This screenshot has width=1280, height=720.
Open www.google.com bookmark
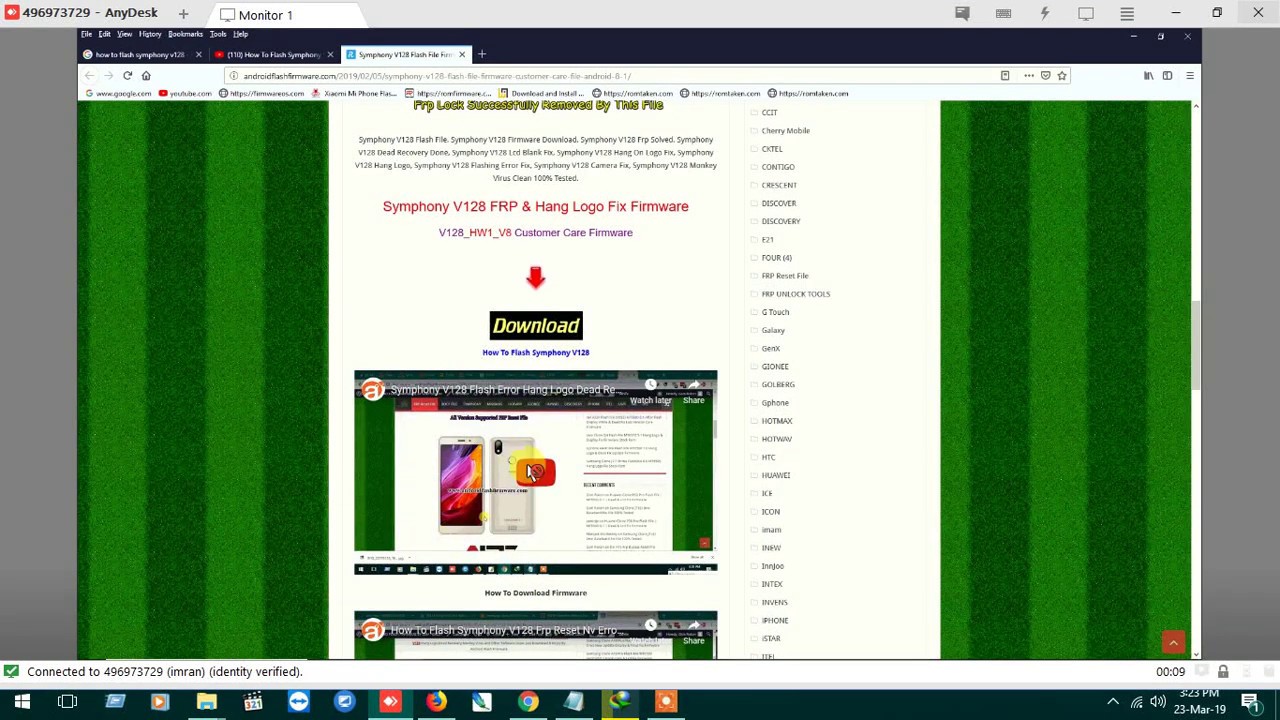click(x=118, y=93)
